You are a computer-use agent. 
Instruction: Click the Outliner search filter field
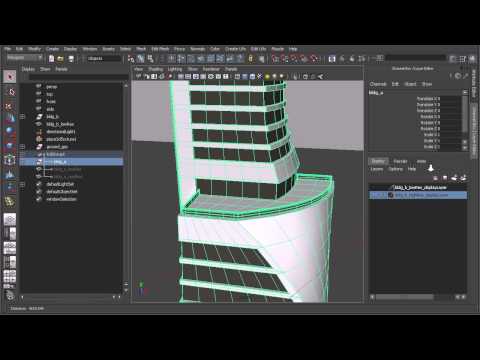click(x=78, y=77)
